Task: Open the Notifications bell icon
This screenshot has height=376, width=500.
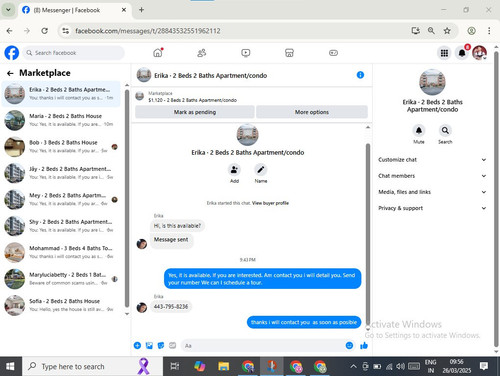Action: pos(462,53)
